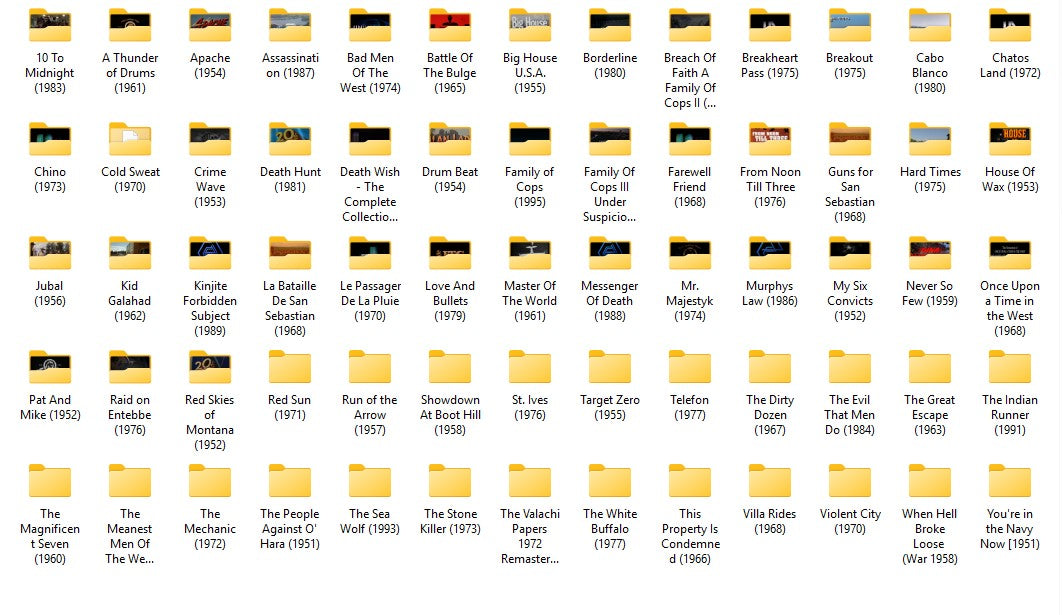Select the Crime Wave (1953) folder icon
Viewport: 1062px width, 615px height.
tap(210, 140)
